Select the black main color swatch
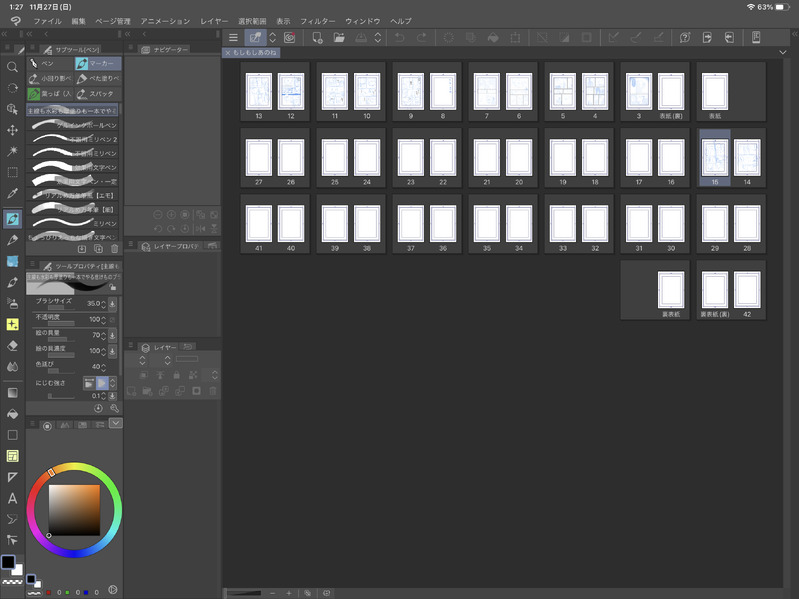Screen dimensions: 799x599 click(8, 562)
